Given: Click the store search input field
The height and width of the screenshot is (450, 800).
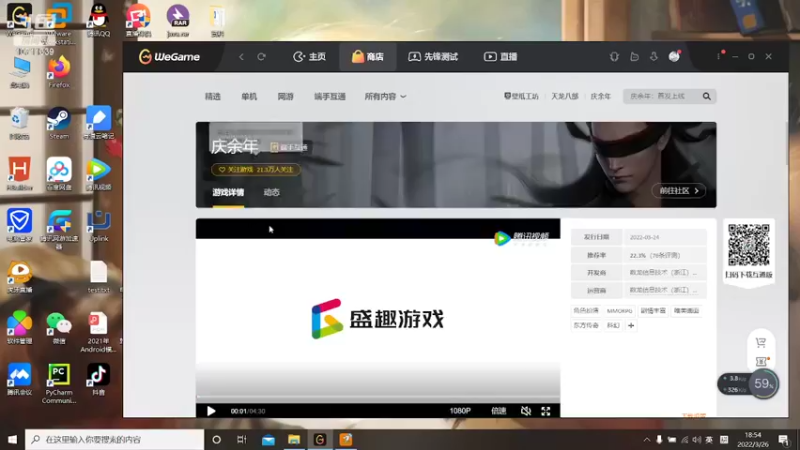Looking at the screenshot, I should (661, 96).
